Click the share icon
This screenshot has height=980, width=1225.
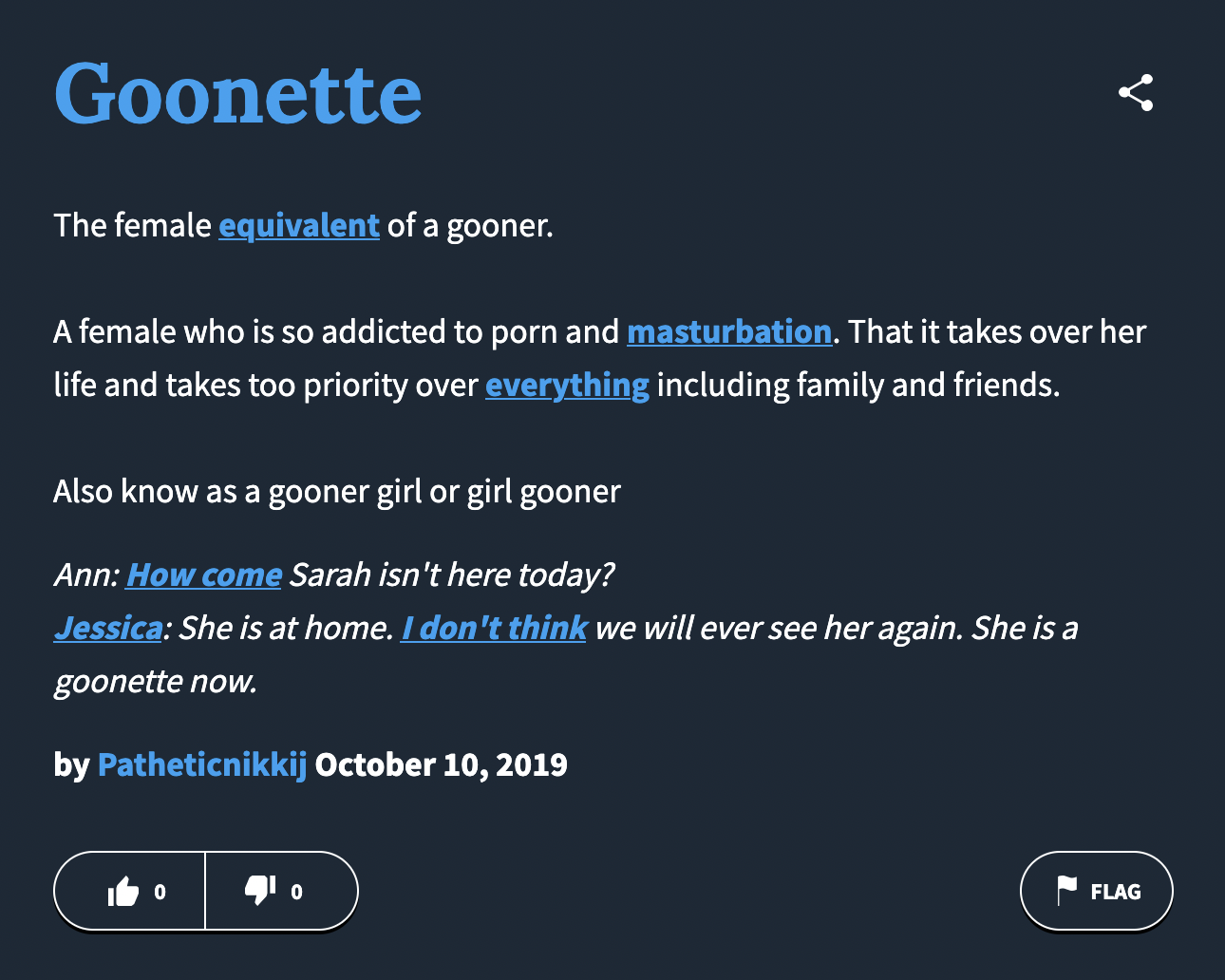(x=1136, y=93)
